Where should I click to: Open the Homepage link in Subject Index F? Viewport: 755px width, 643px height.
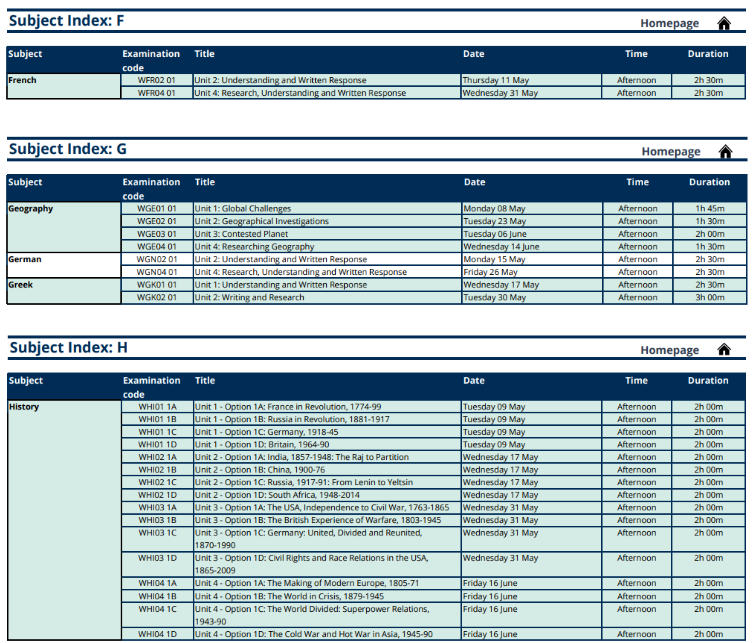pos(669,23)
